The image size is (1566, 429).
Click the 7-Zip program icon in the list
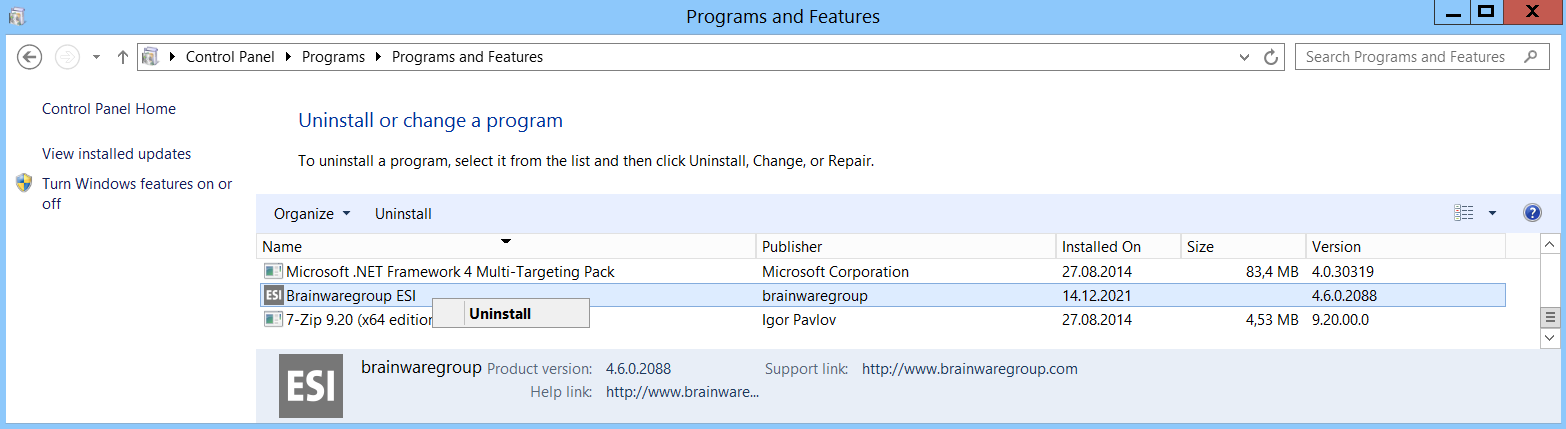point(273,319)
